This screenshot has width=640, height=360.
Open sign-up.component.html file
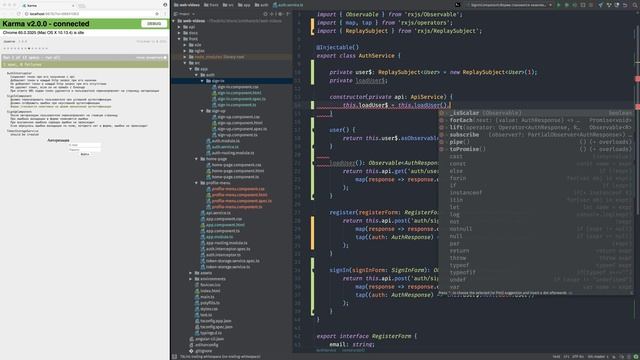pos(240,123)
